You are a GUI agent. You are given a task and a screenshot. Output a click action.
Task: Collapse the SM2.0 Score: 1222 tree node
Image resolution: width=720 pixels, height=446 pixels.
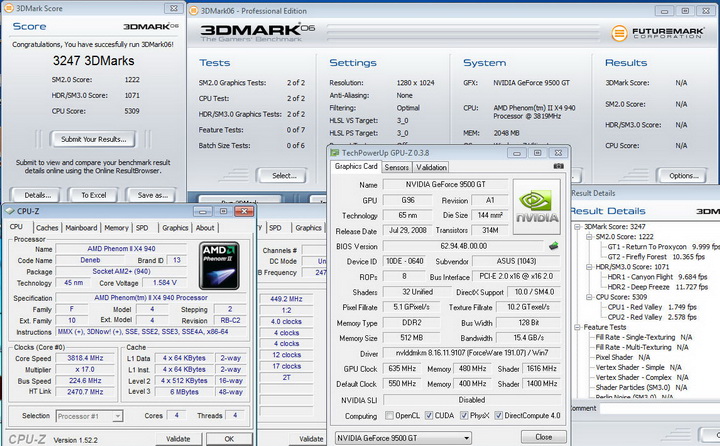589,237
